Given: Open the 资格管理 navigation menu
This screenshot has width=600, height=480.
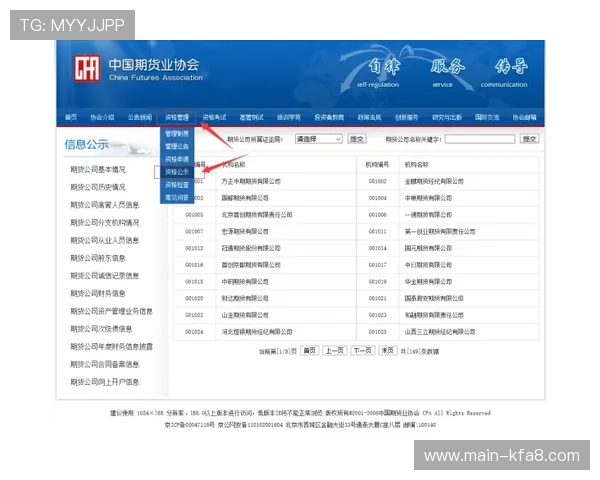Looking at the screenshot, I should point(177,117).
